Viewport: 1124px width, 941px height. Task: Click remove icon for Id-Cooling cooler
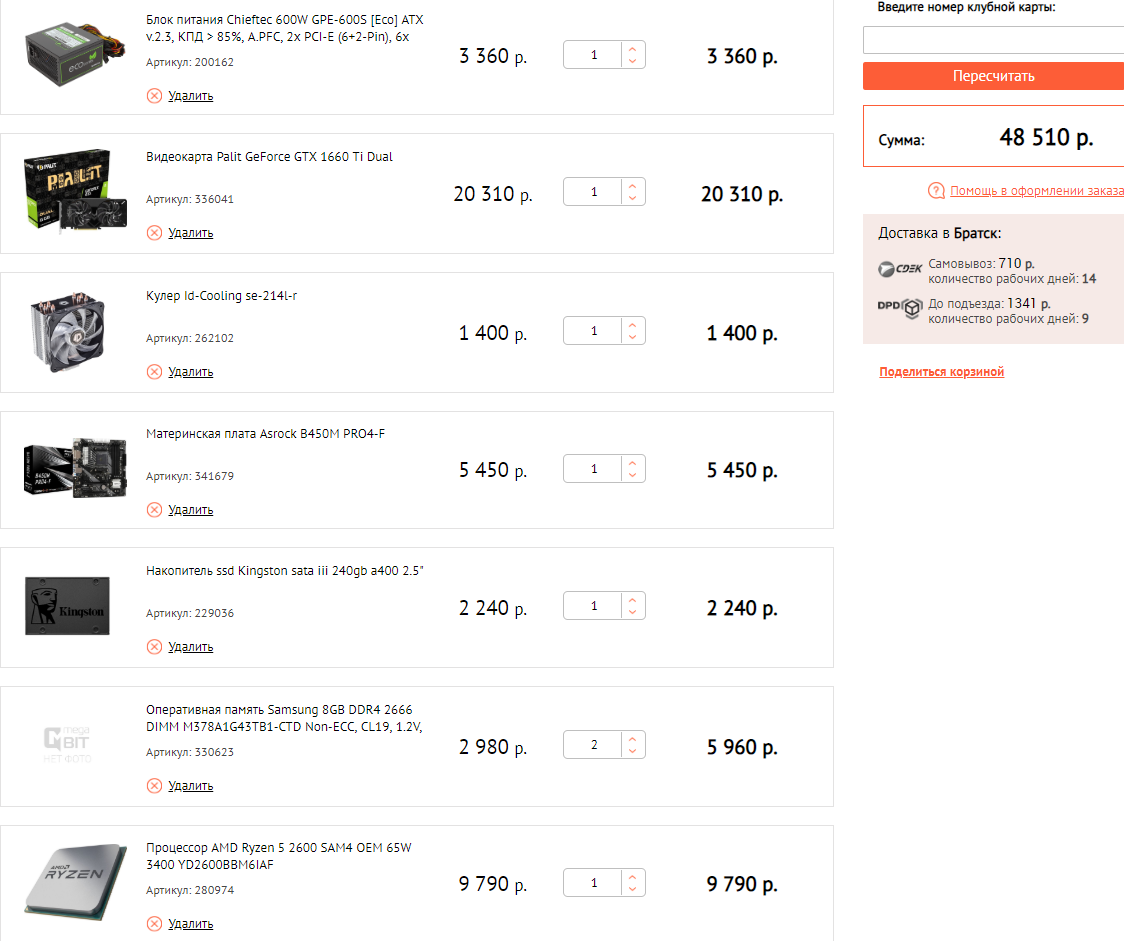[x=154, y=372]
